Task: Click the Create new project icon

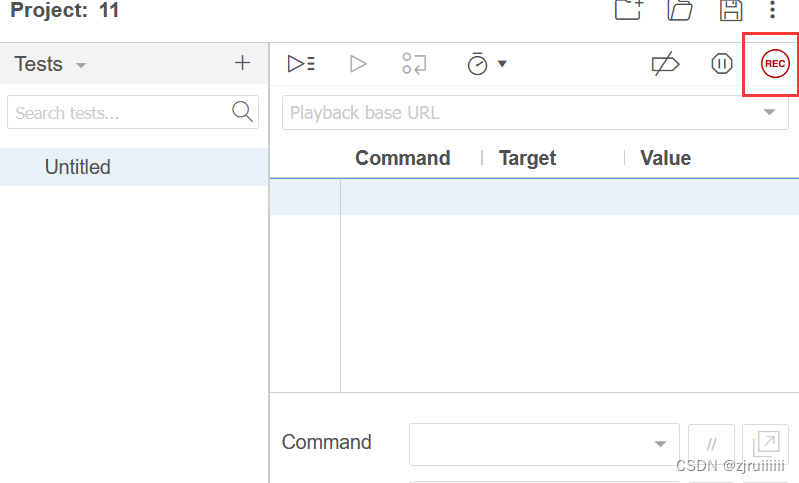Action: click(629, 10)
